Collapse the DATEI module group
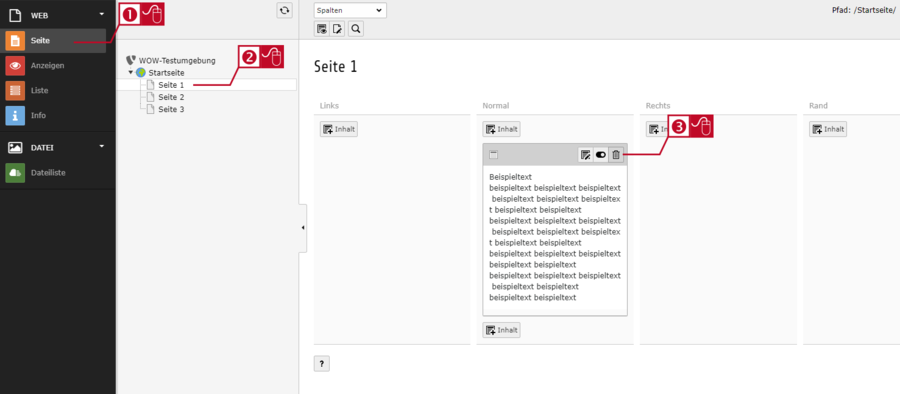Viewport: 900px width, 394px height. click(x=102, y=147)
